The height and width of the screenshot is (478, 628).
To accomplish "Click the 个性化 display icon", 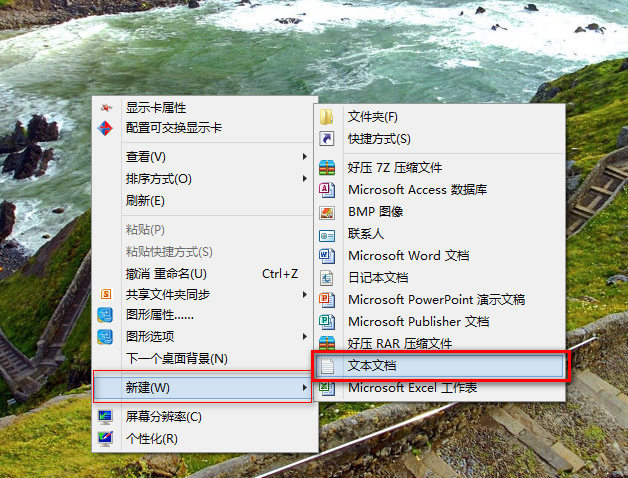I will tap(105, 439).
